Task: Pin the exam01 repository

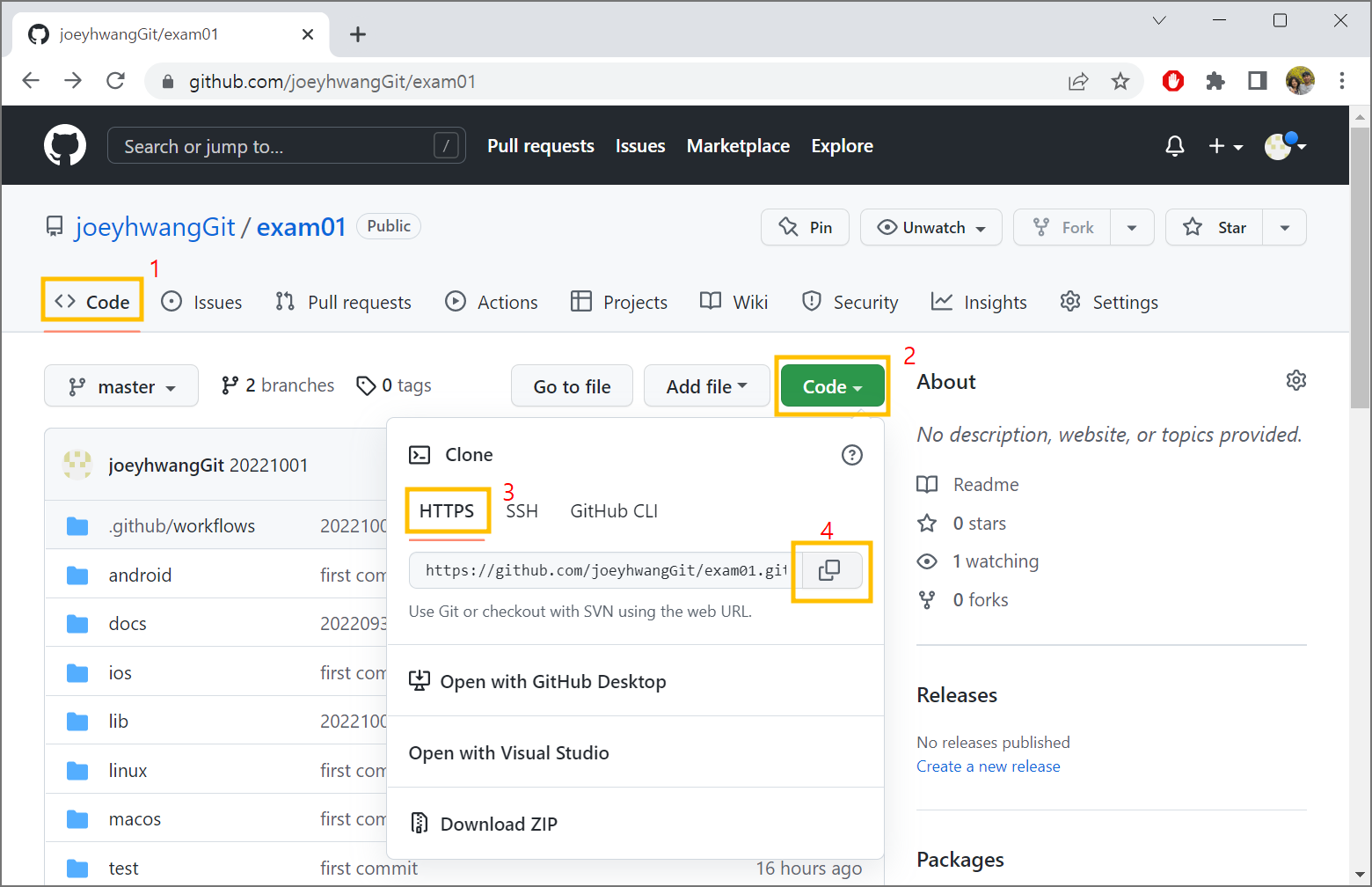Action: tap(805, 227)
